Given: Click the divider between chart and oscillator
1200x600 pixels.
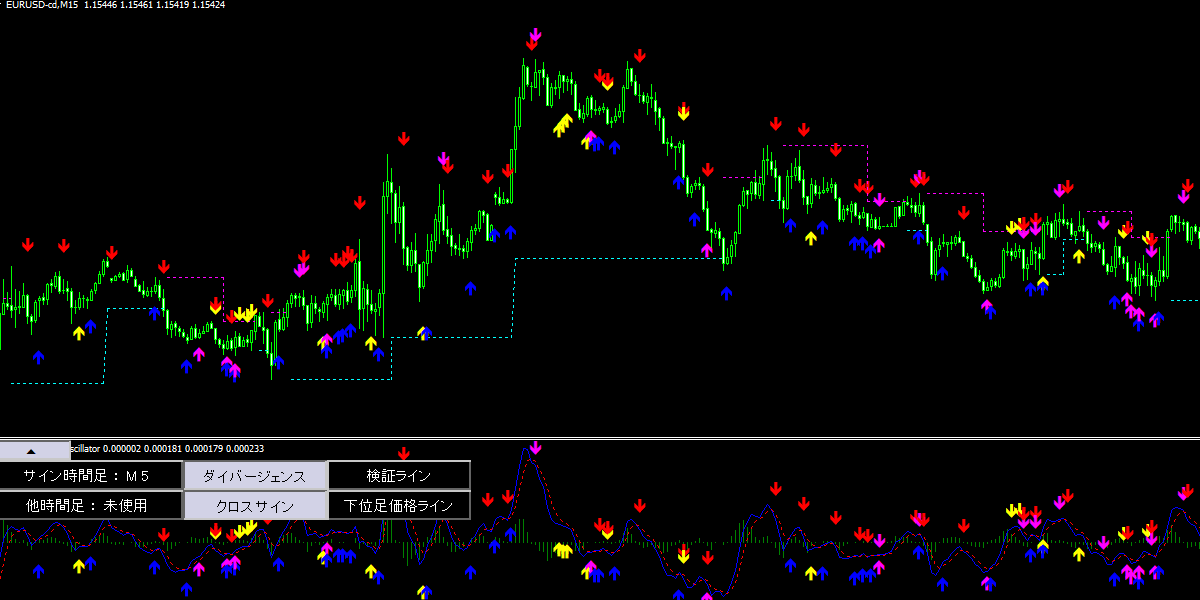Looking at the screenshot, I should click(x=600, y=438).
